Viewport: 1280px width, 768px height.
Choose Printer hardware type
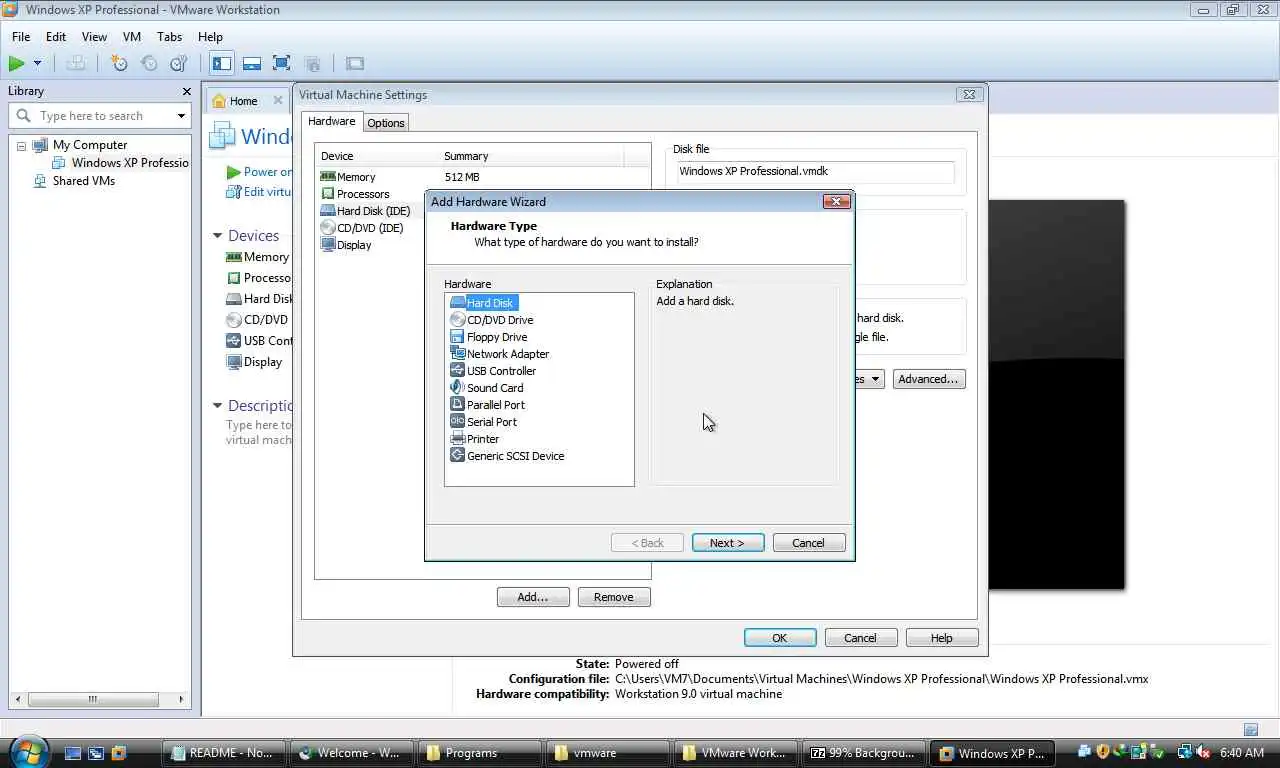coord(474,439)
